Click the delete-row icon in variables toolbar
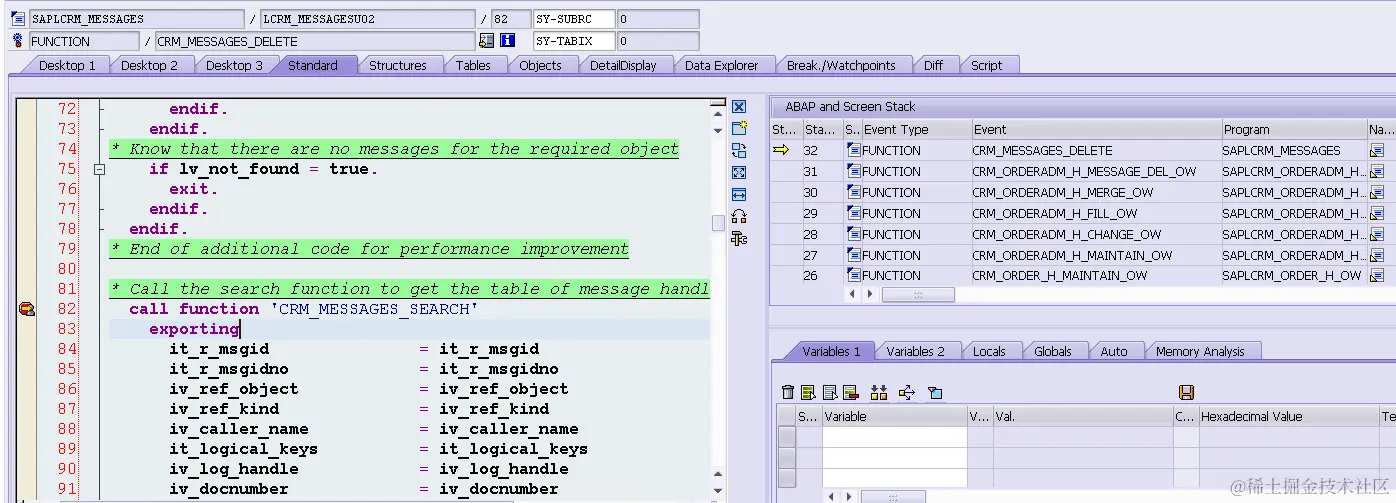 click(851, 392)
